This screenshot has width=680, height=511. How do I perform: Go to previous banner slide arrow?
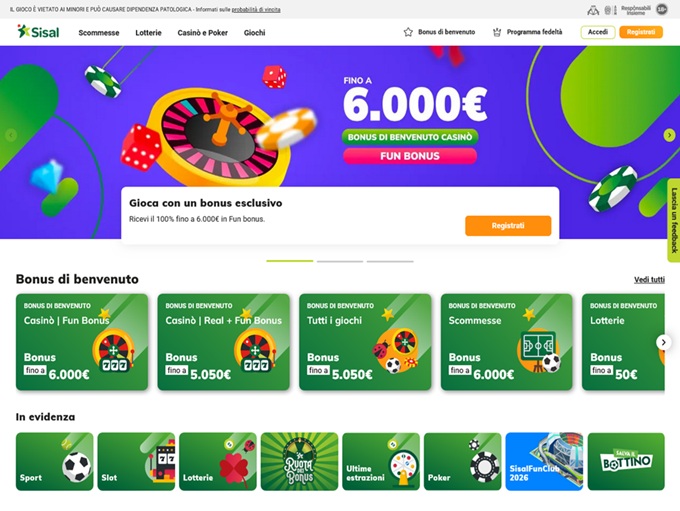pyautogui.click(x=11, y=135)
